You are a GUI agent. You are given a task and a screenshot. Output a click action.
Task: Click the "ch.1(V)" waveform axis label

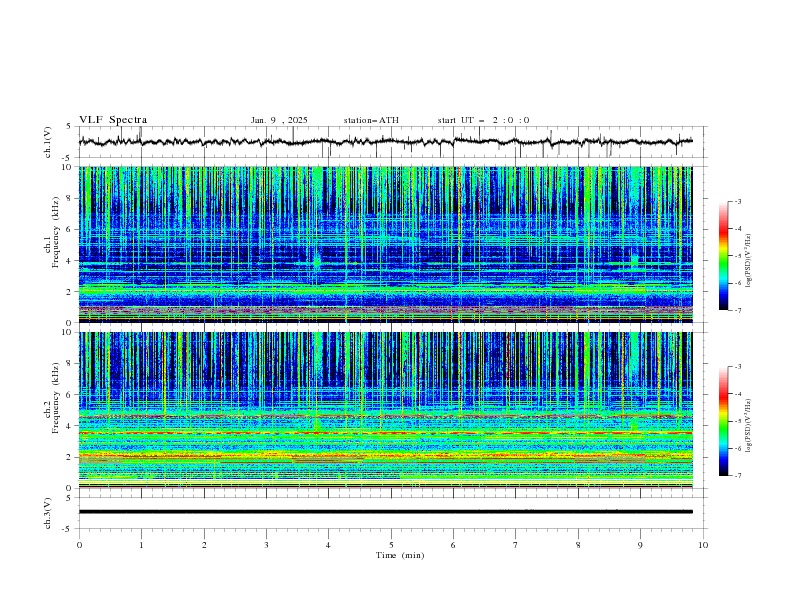[x=48, y=142]
